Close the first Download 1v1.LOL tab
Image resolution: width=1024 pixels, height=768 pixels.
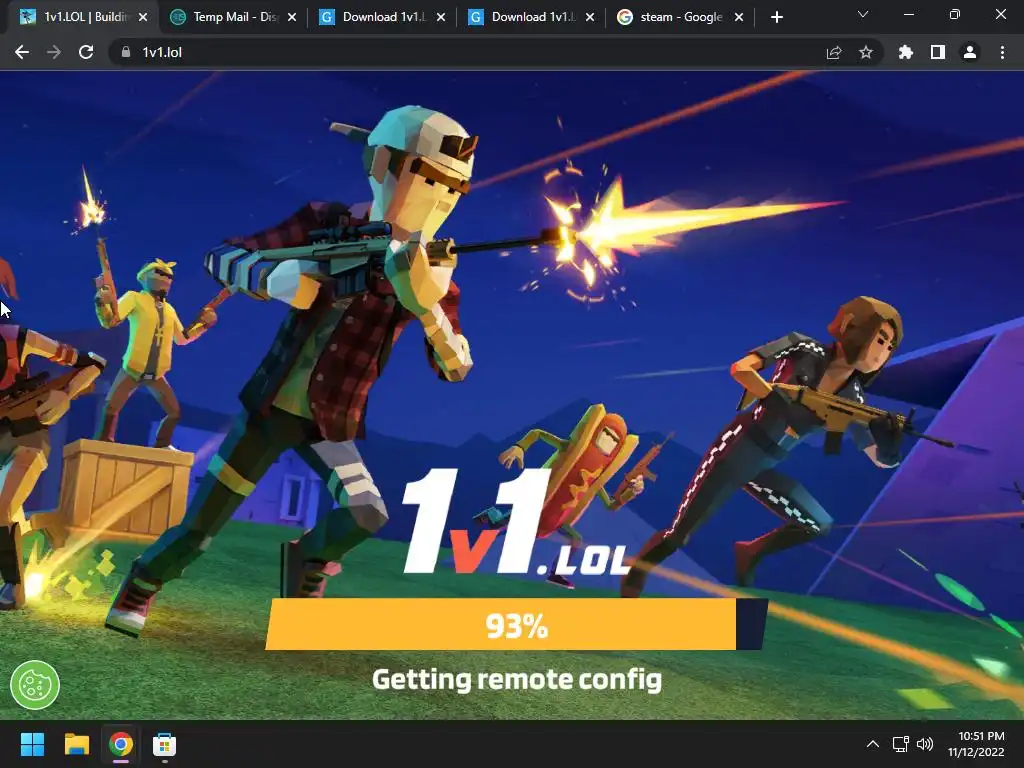(x=441, y=17)
